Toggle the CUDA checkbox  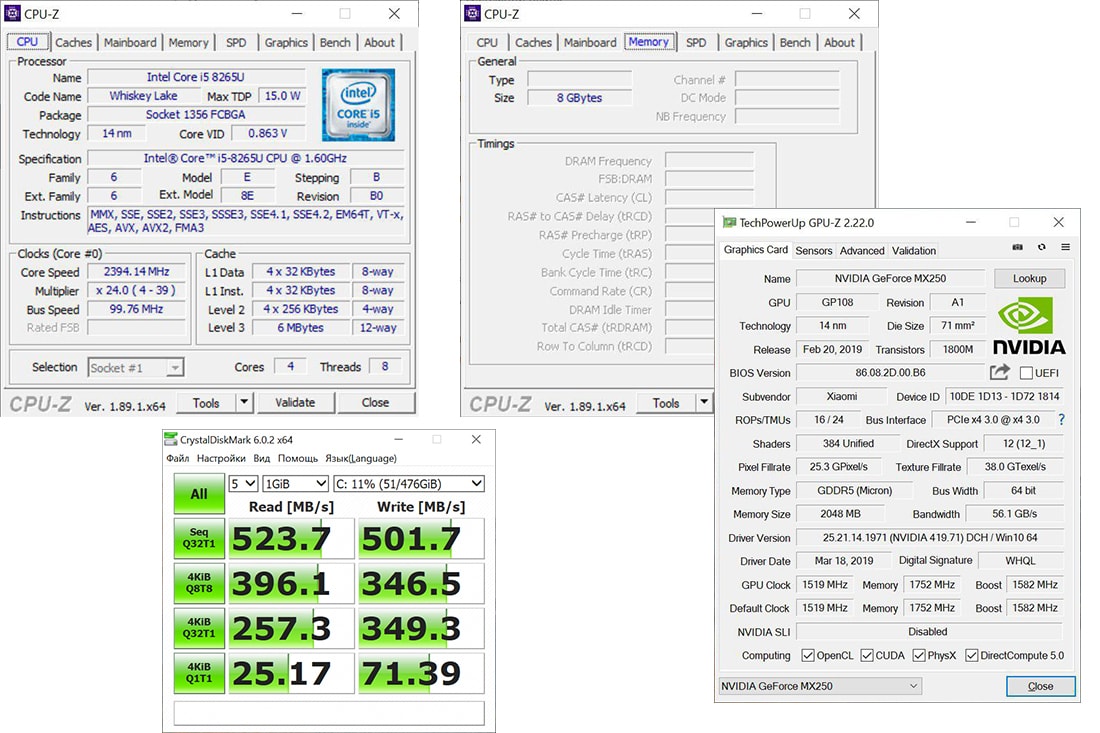point(867,655)
